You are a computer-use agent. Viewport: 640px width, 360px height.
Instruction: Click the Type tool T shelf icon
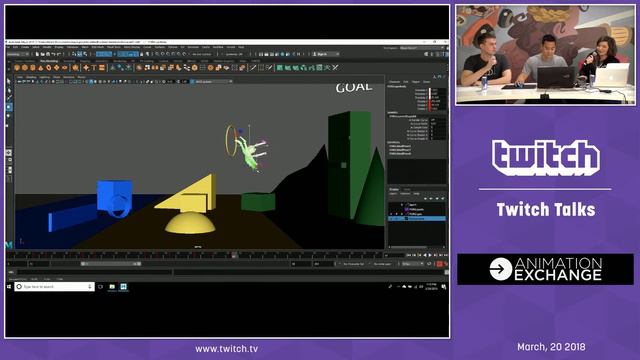coord(94,68)
